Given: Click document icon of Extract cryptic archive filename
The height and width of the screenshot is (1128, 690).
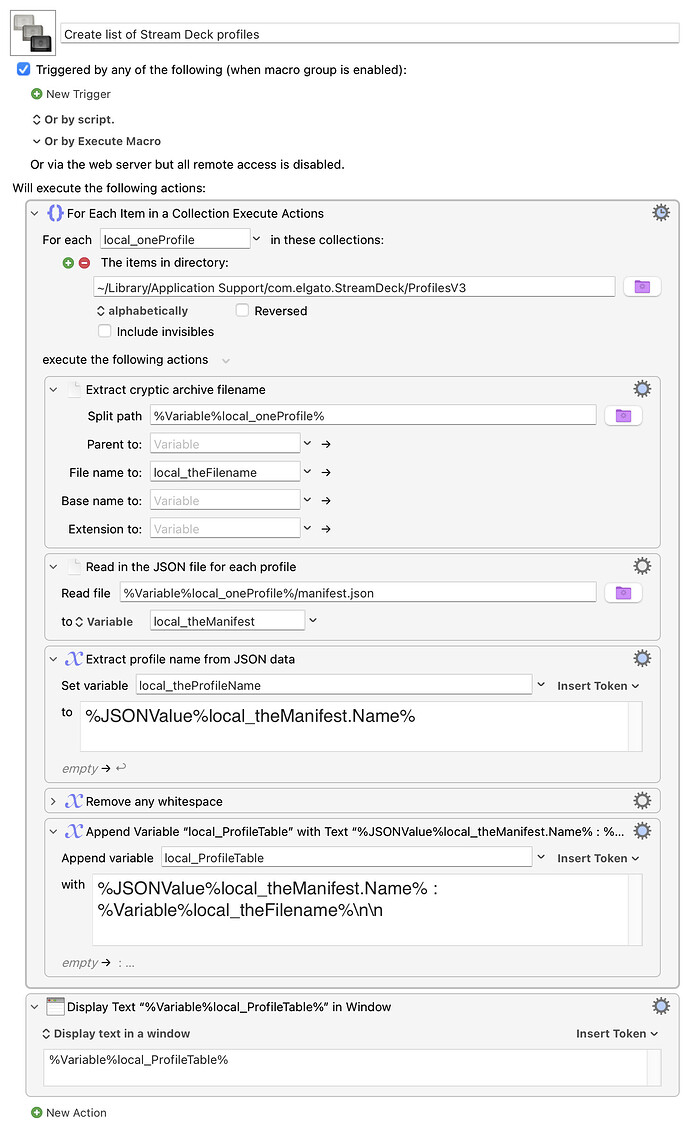Looking at the screenshot, I should [74, 389].
